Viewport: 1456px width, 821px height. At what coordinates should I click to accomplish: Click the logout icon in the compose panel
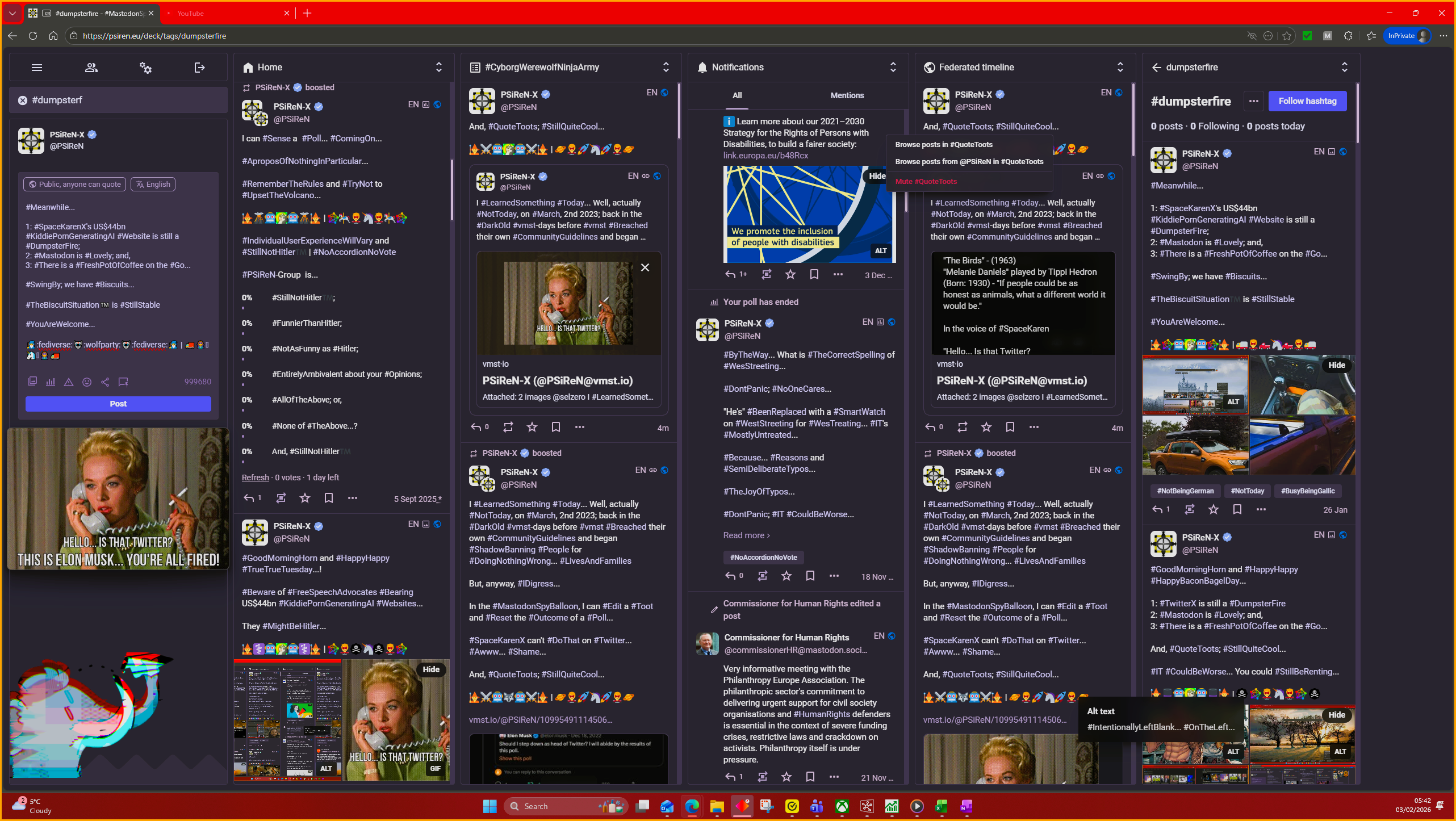(199, 68)
